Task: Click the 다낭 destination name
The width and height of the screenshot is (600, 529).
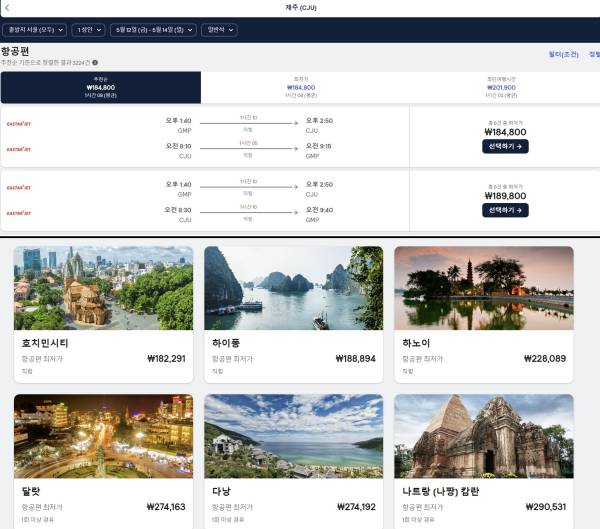Action: (222, 491)
